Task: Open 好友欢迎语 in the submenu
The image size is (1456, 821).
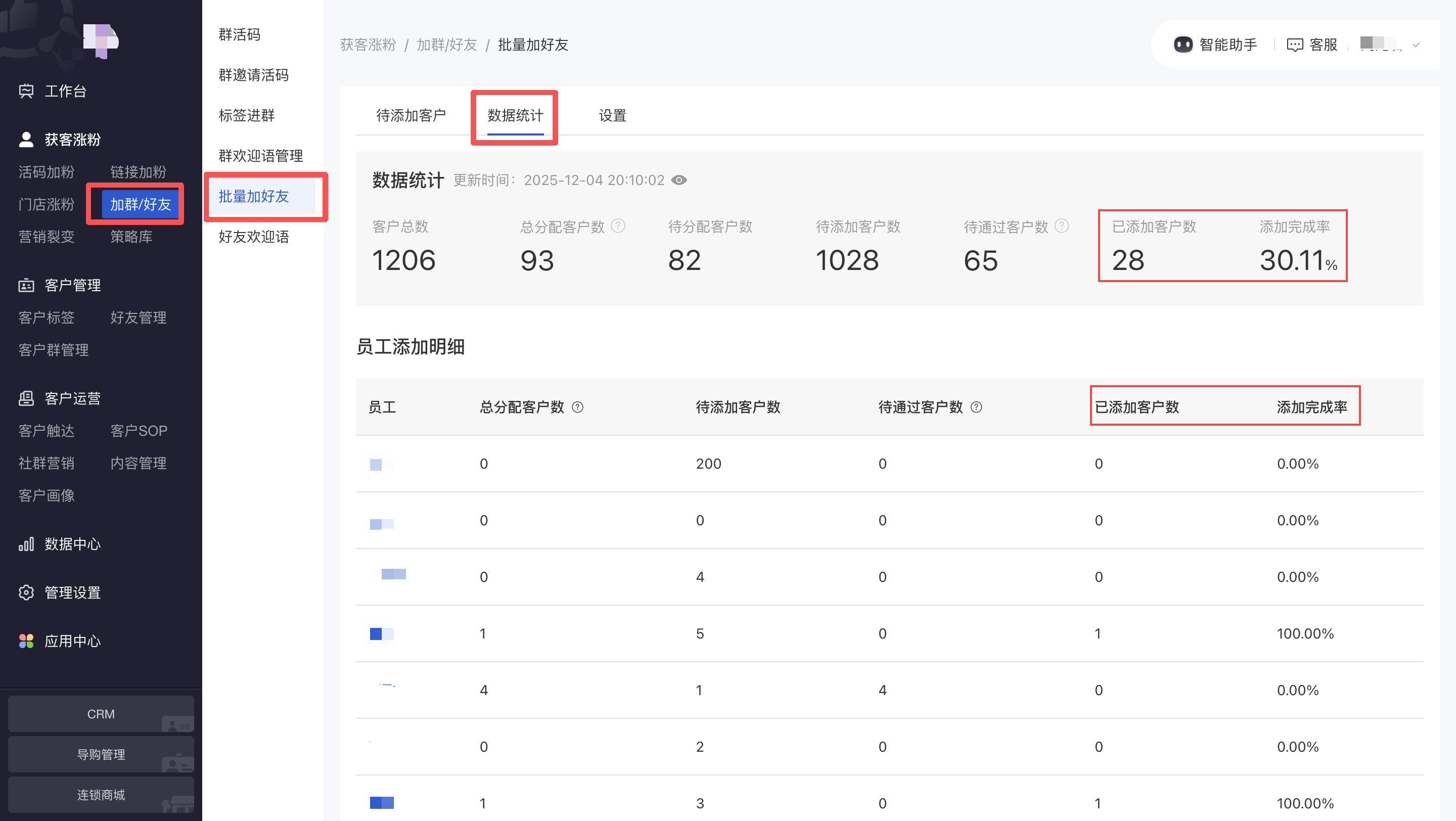Action: [x=254, y=237]
